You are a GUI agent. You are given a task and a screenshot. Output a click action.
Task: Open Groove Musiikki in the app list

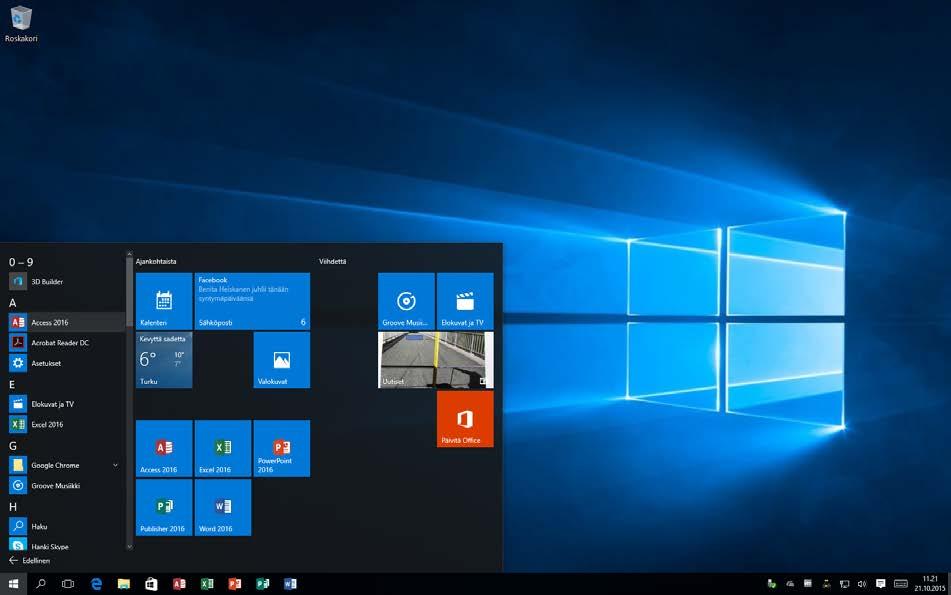coord(66,486)
